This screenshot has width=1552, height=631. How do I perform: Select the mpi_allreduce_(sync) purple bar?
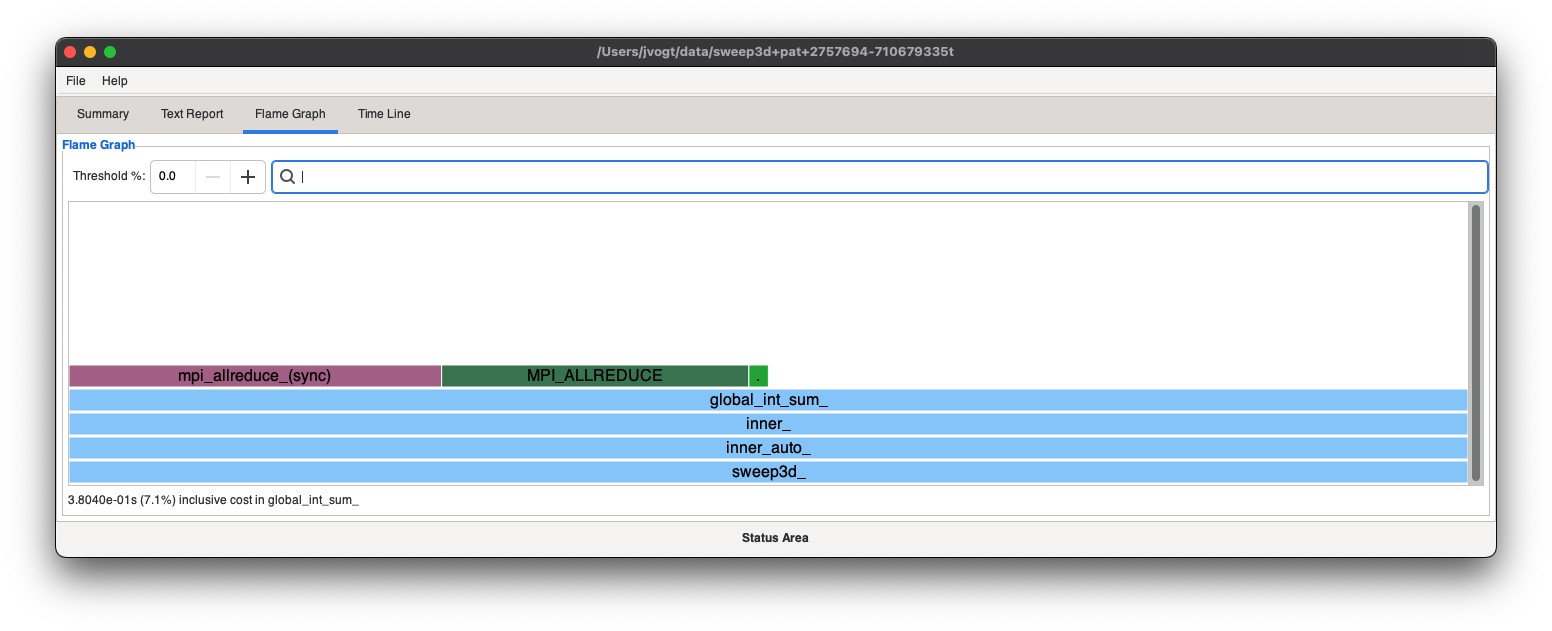[x=254, y=376]
